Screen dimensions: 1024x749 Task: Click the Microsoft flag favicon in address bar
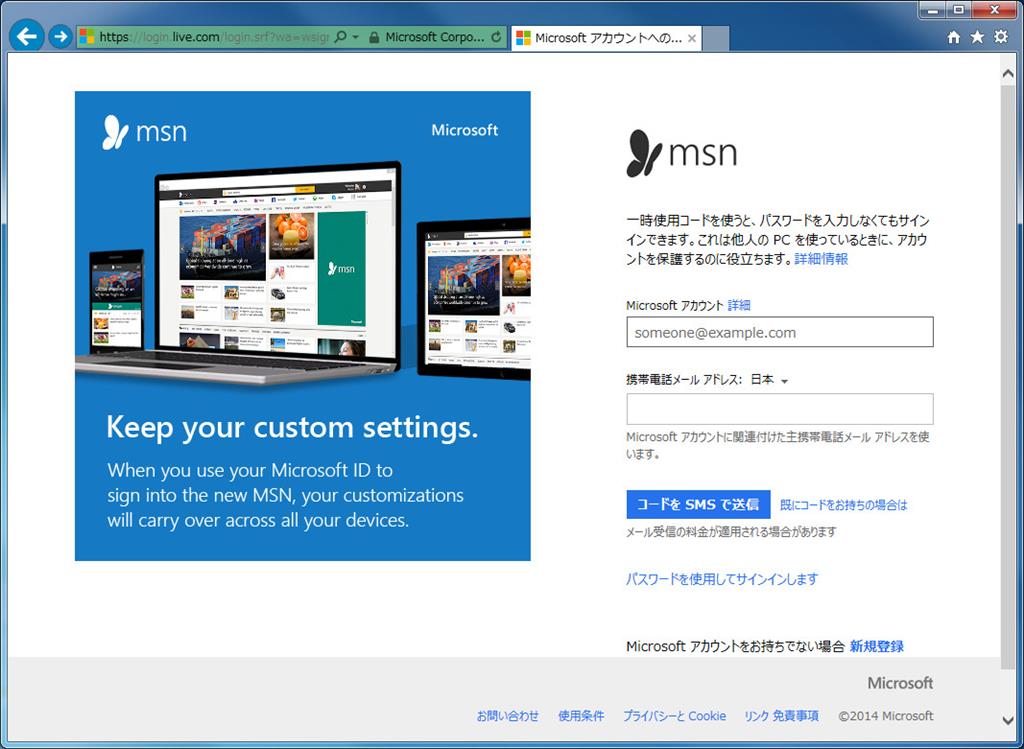point(86,37)
